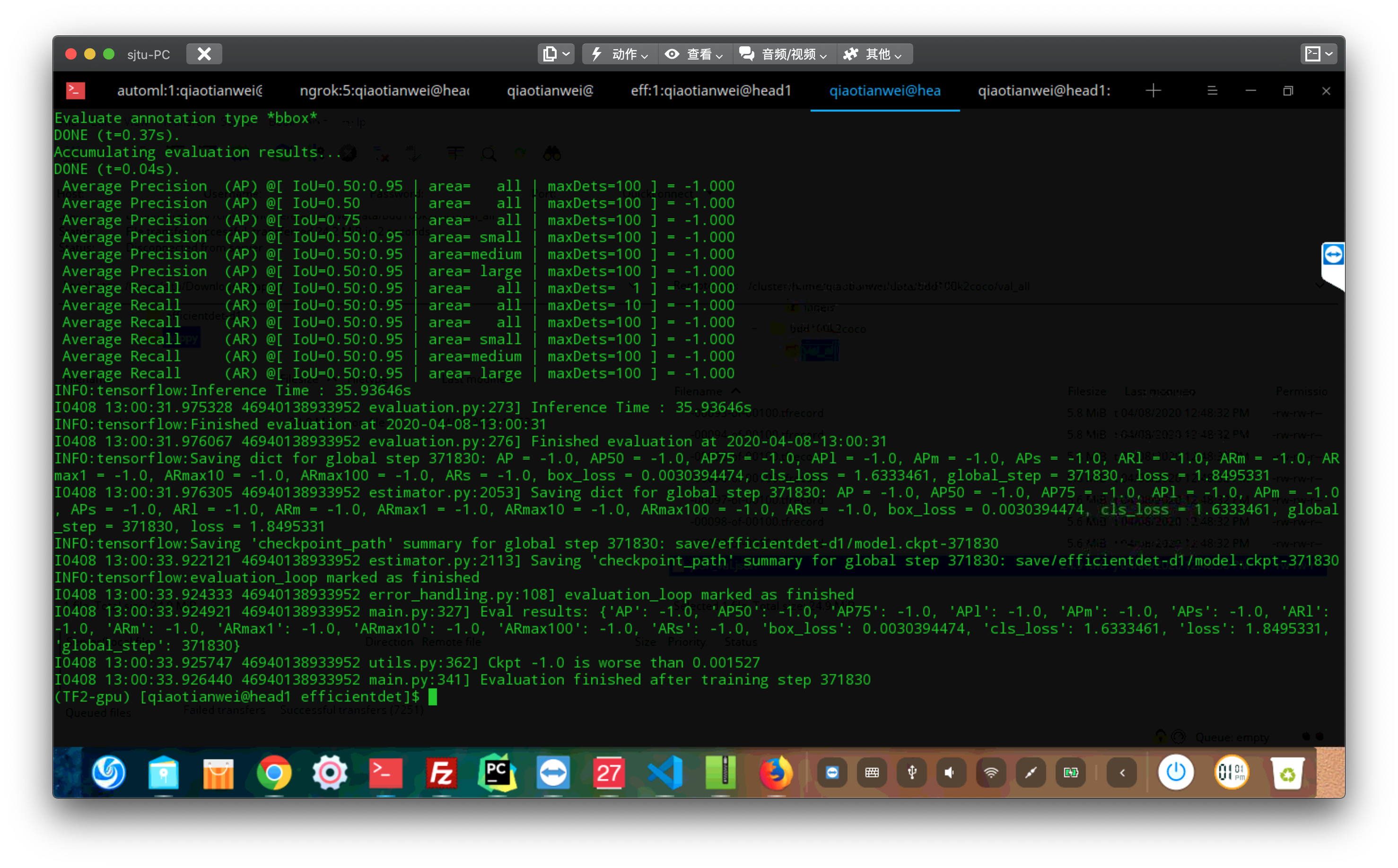
Task: Open Google Chrome from the dock
Action: [x=274, y=772]
